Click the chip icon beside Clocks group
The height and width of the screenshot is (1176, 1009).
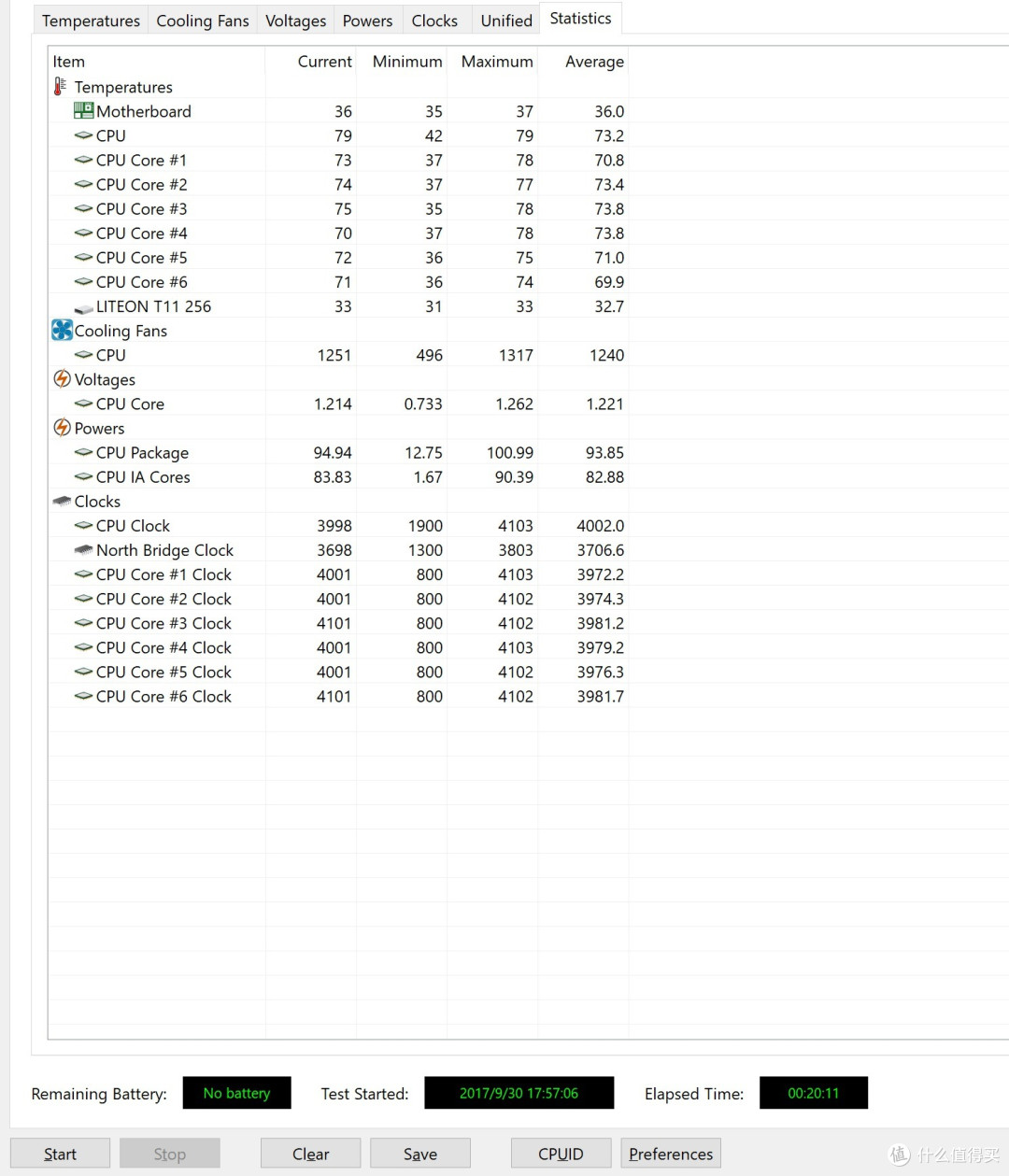pyautogui.click(x=62, y=501)
